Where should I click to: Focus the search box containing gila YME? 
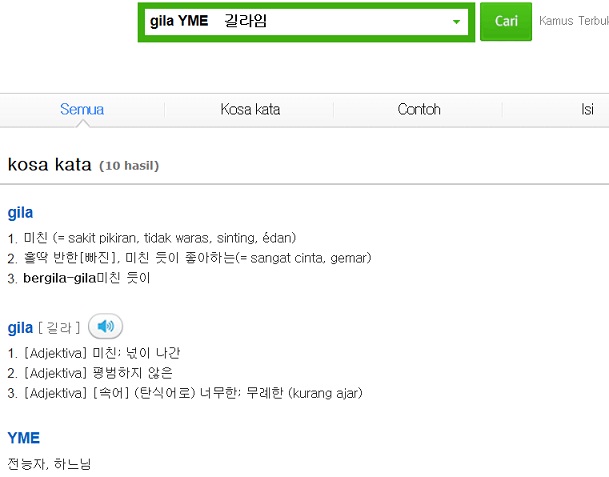click(298, 22)
